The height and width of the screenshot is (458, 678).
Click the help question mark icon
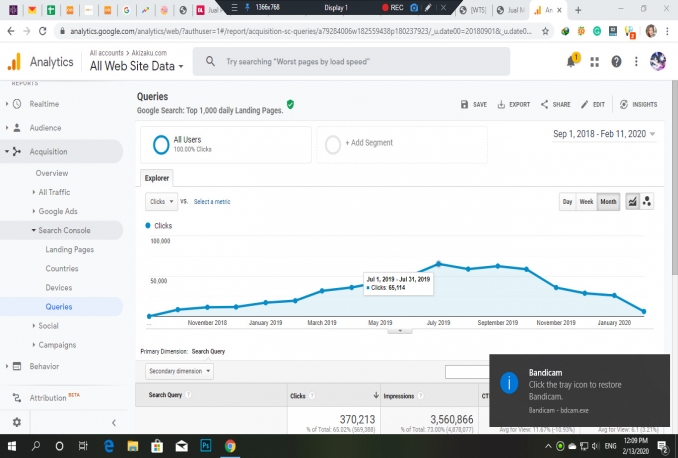coord(616,61)
